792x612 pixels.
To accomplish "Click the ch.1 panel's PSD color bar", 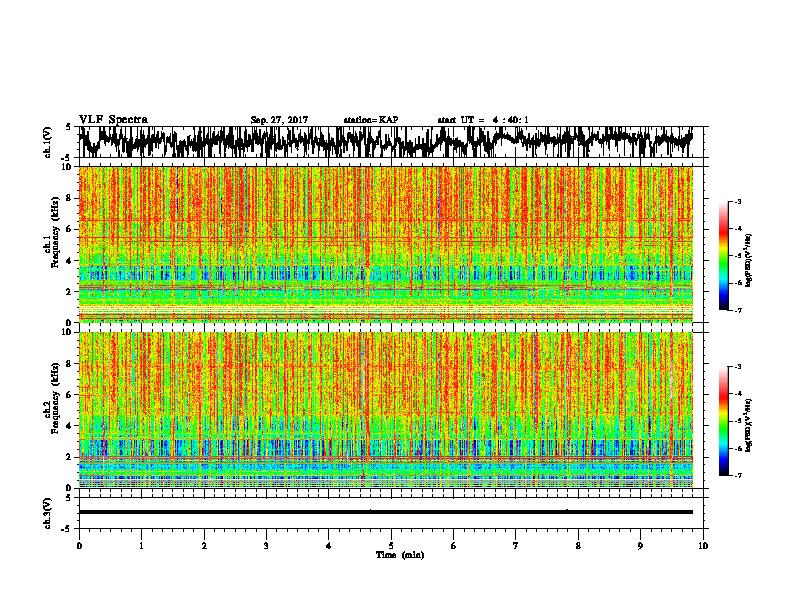I will [x=724, y=256].
